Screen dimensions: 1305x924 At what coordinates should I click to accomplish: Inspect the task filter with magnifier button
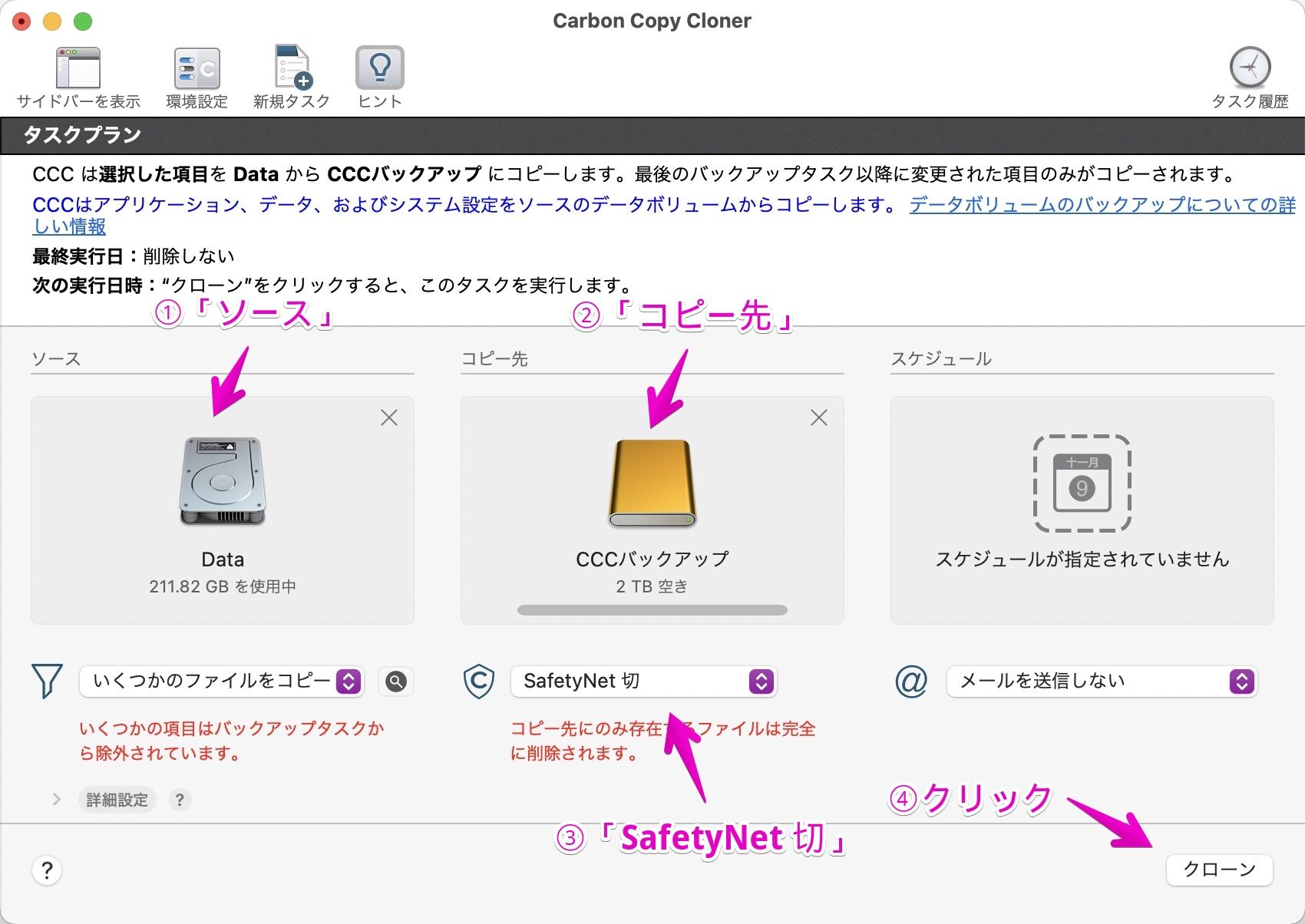click(x=396, y=681)
